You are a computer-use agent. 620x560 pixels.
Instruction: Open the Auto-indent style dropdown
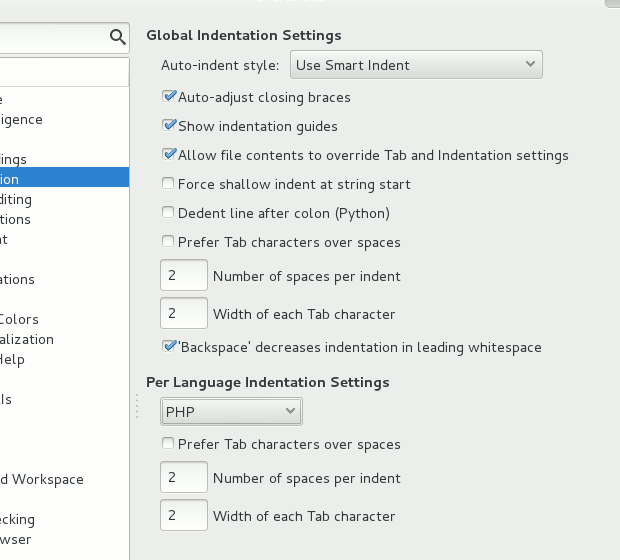416,65
